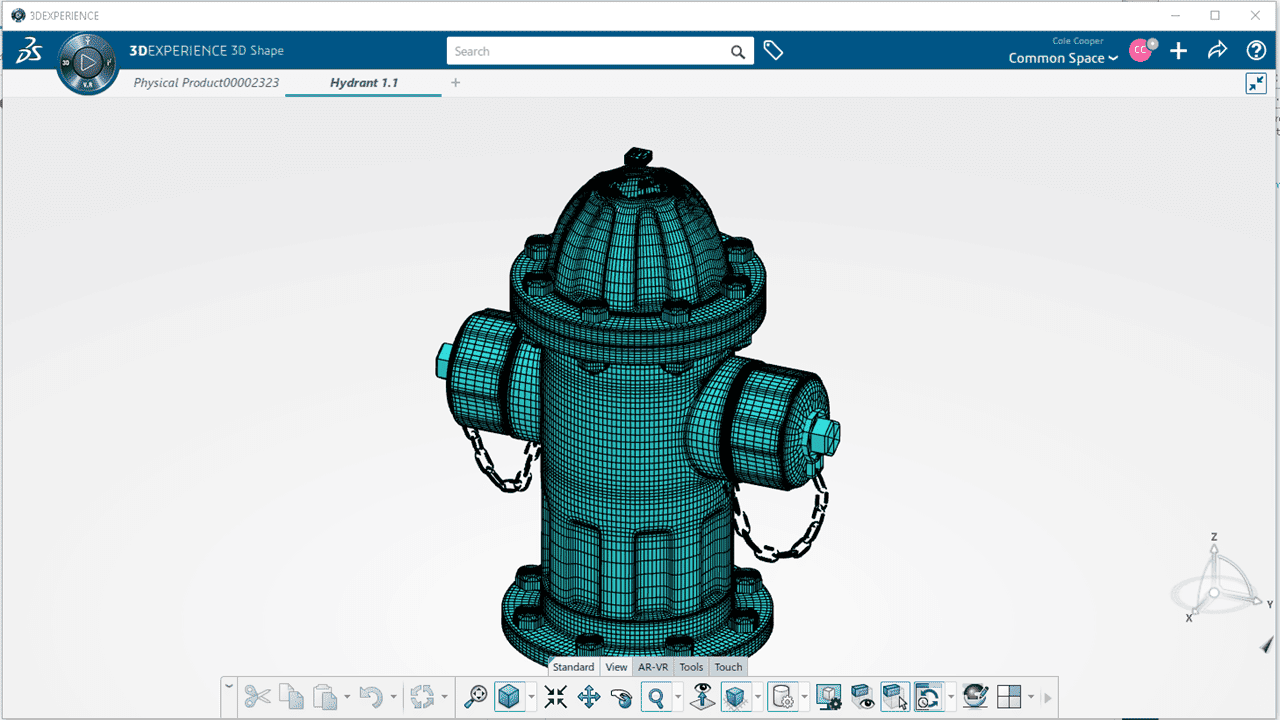Toggle the selection cube with cursor
This screenshot has height=720, width=1280.
click(895, 697)
